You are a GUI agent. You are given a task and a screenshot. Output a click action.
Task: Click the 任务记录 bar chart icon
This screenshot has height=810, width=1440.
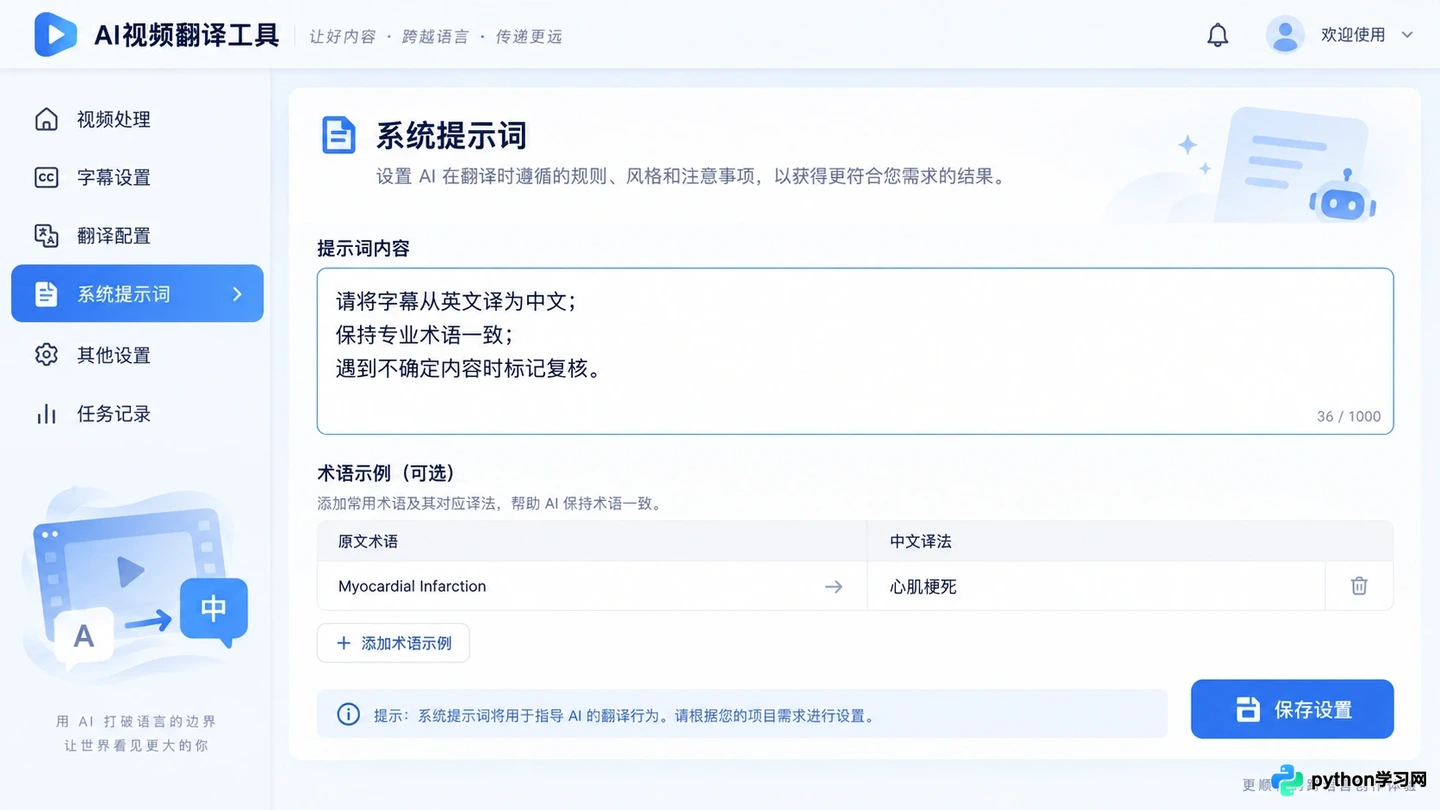pyautogui.click(x=46, y=414)
